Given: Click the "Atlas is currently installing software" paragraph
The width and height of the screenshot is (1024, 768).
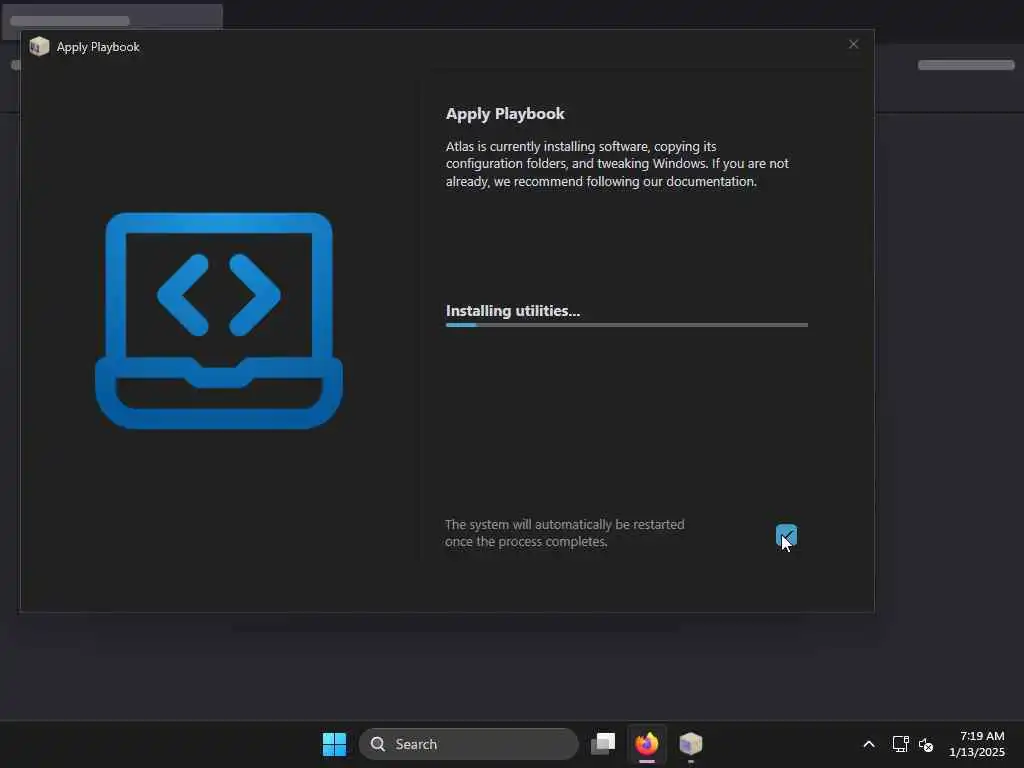Looking at the screenshot, I should coord(617,164).
